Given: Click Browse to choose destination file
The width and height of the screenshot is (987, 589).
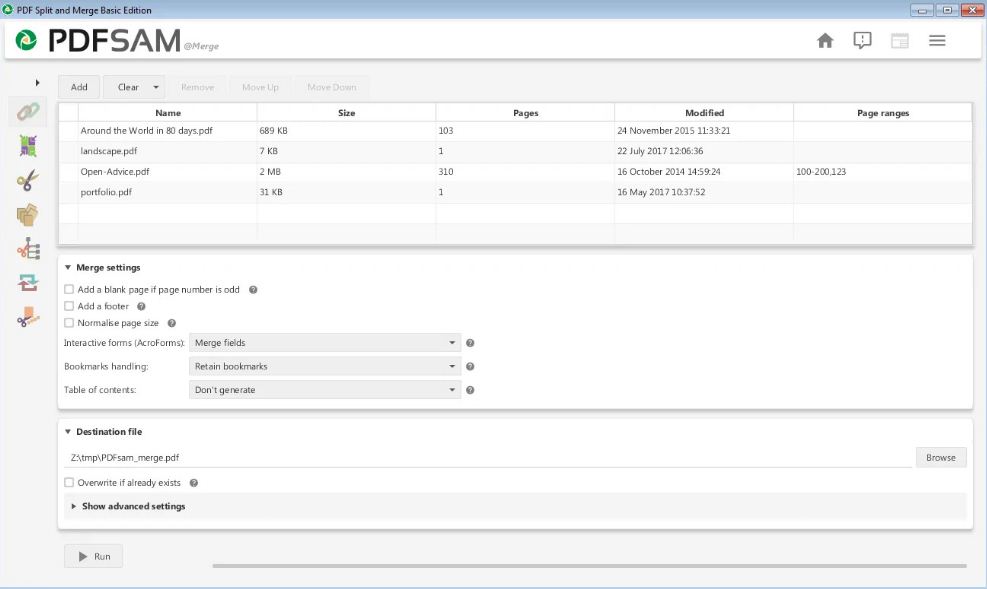Looking at the screenshot, I should 941,457.
